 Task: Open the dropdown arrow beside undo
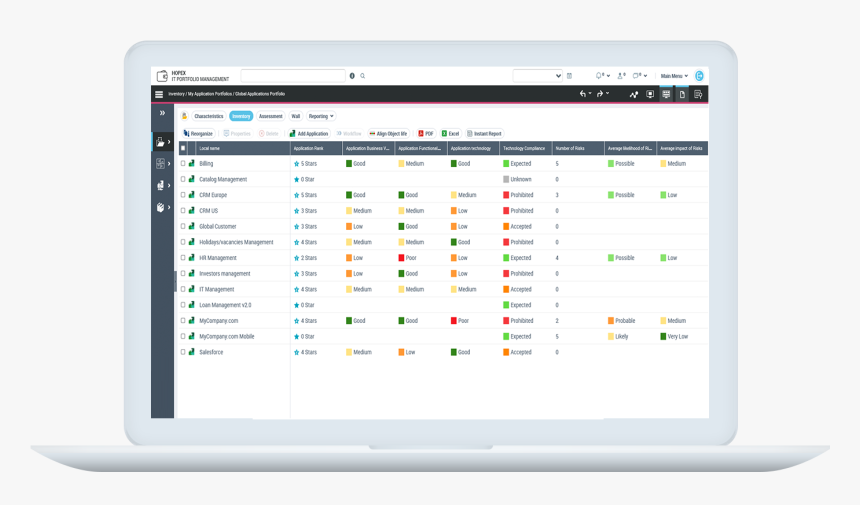pyautogui.click(x=590, y=94)
